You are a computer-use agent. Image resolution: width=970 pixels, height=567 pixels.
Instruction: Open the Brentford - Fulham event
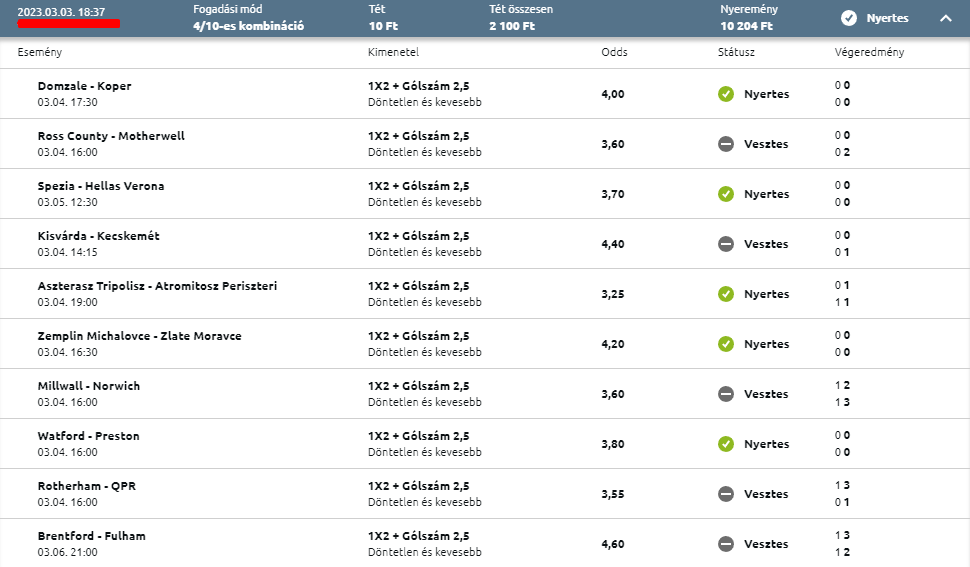point(92,536)
